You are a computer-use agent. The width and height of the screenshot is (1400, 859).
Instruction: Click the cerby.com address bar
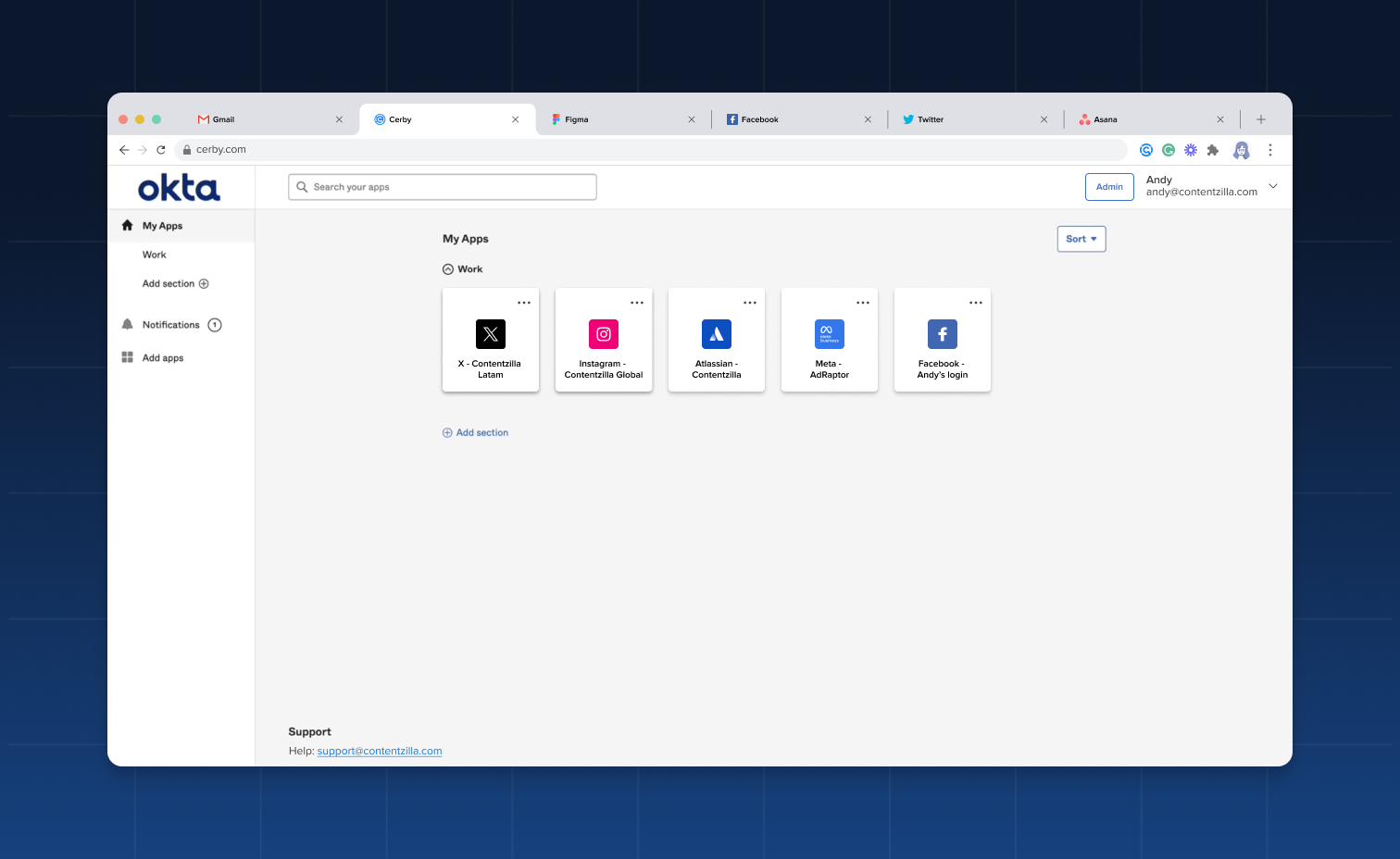pyautogui.click(x=650, y=150)
